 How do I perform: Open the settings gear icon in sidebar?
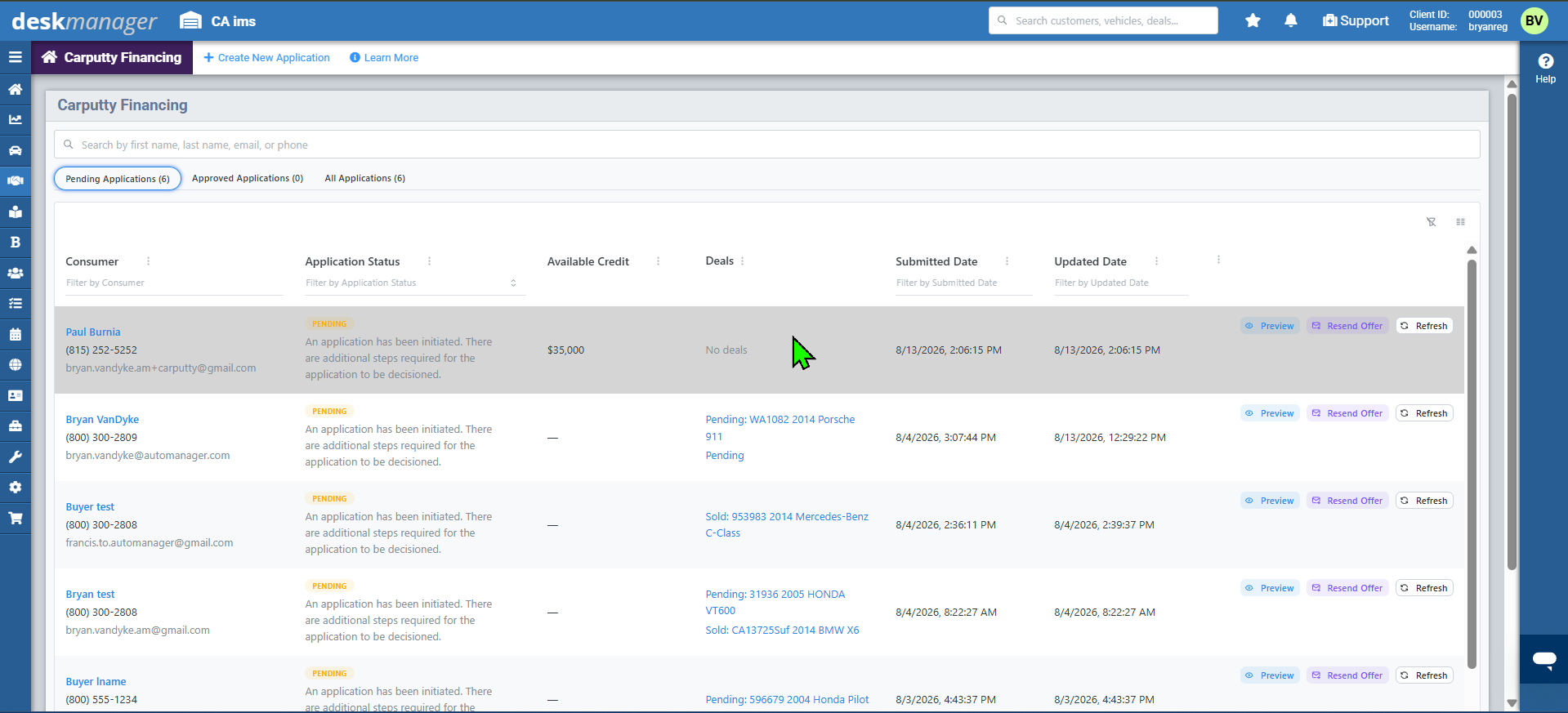[15, 487]
